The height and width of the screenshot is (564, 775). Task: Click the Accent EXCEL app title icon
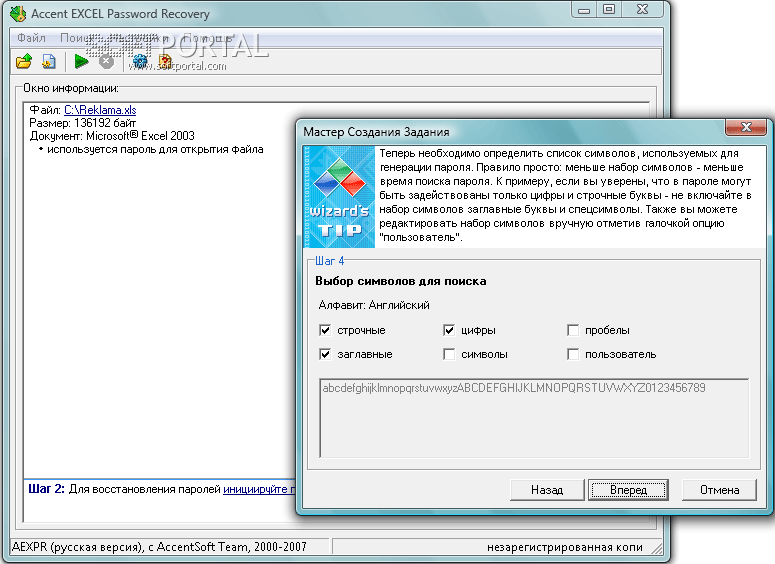(x=18, y=13)
